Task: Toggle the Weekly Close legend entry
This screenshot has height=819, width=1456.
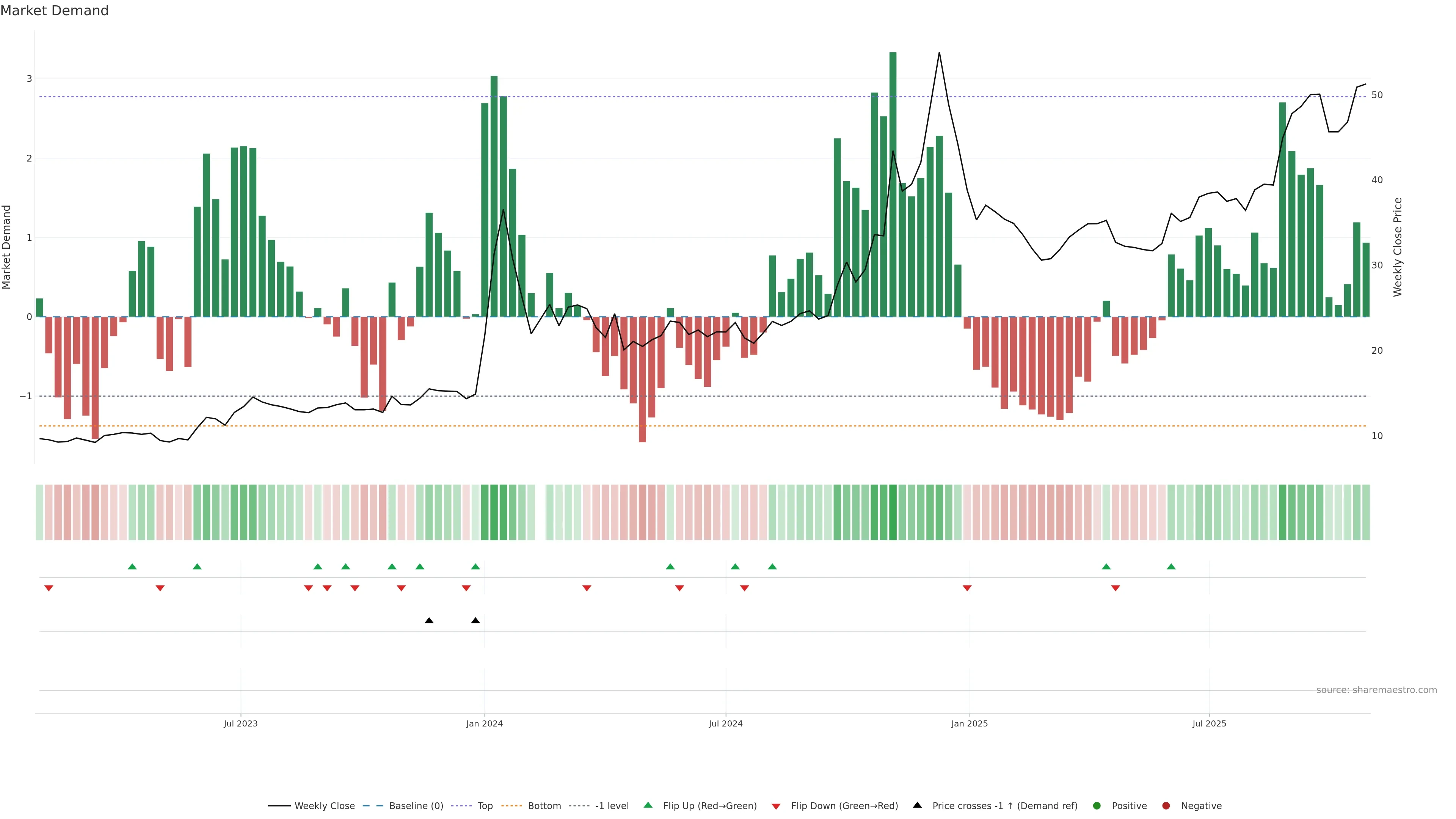Action: tap(325, 806)
